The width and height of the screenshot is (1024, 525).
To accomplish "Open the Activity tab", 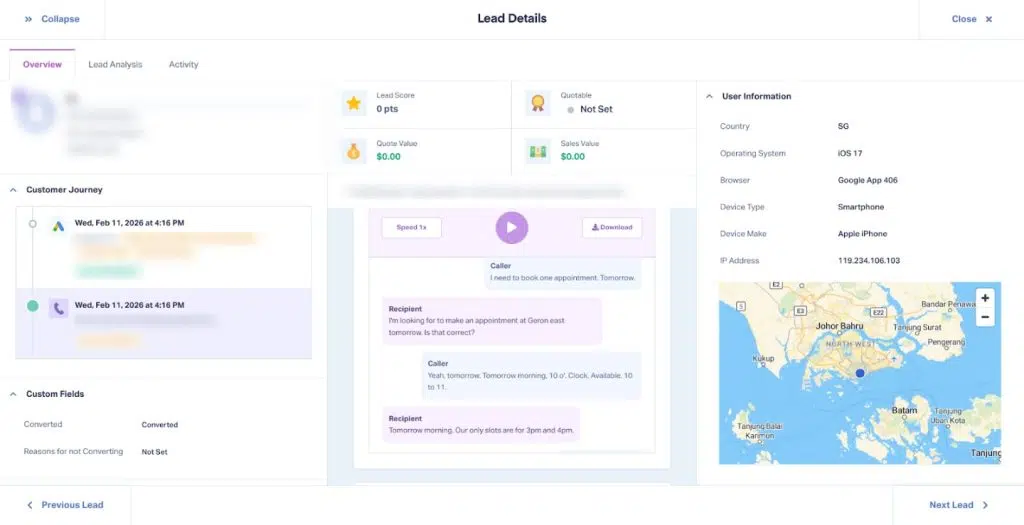I will pyautogui.click(x=183, y=65).
